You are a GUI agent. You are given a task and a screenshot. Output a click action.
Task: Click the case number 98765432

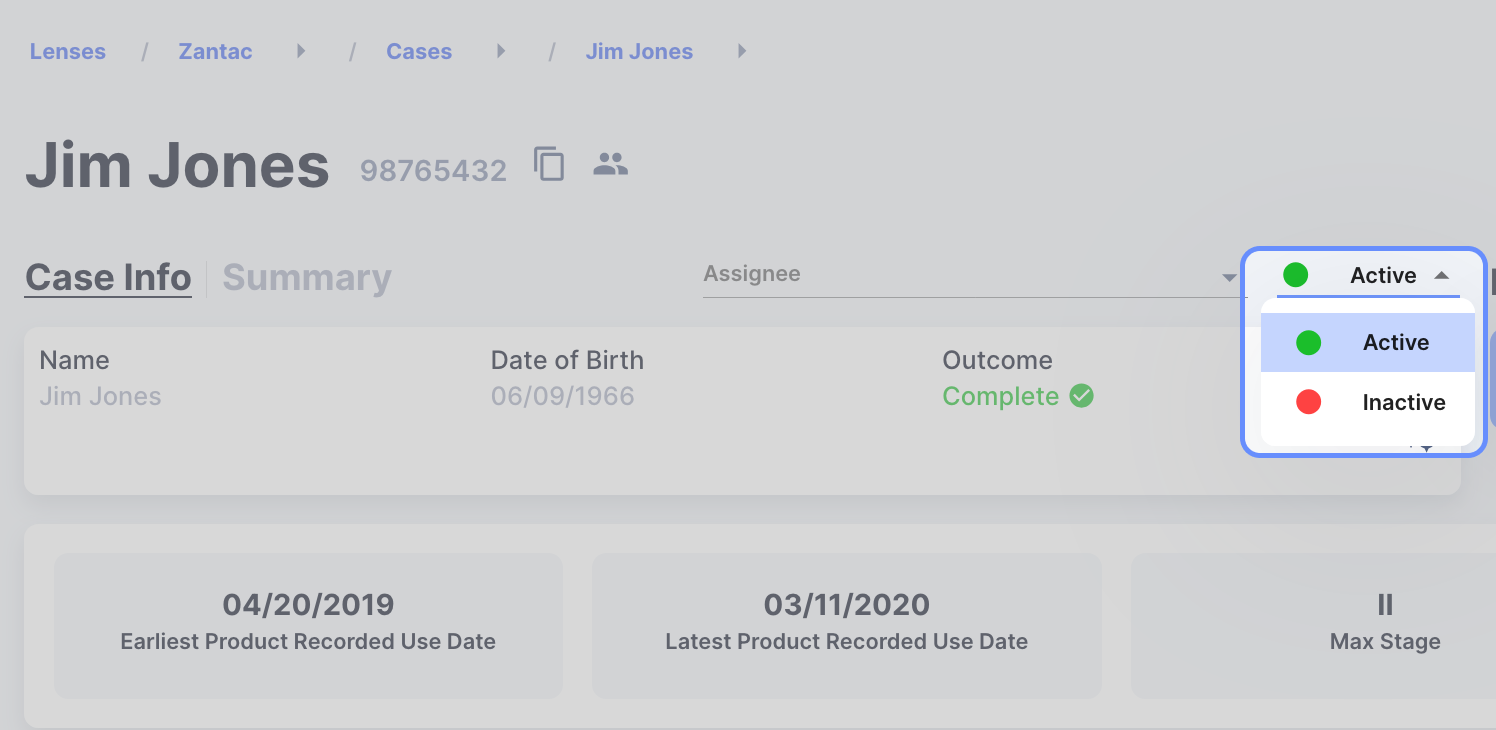433,170
